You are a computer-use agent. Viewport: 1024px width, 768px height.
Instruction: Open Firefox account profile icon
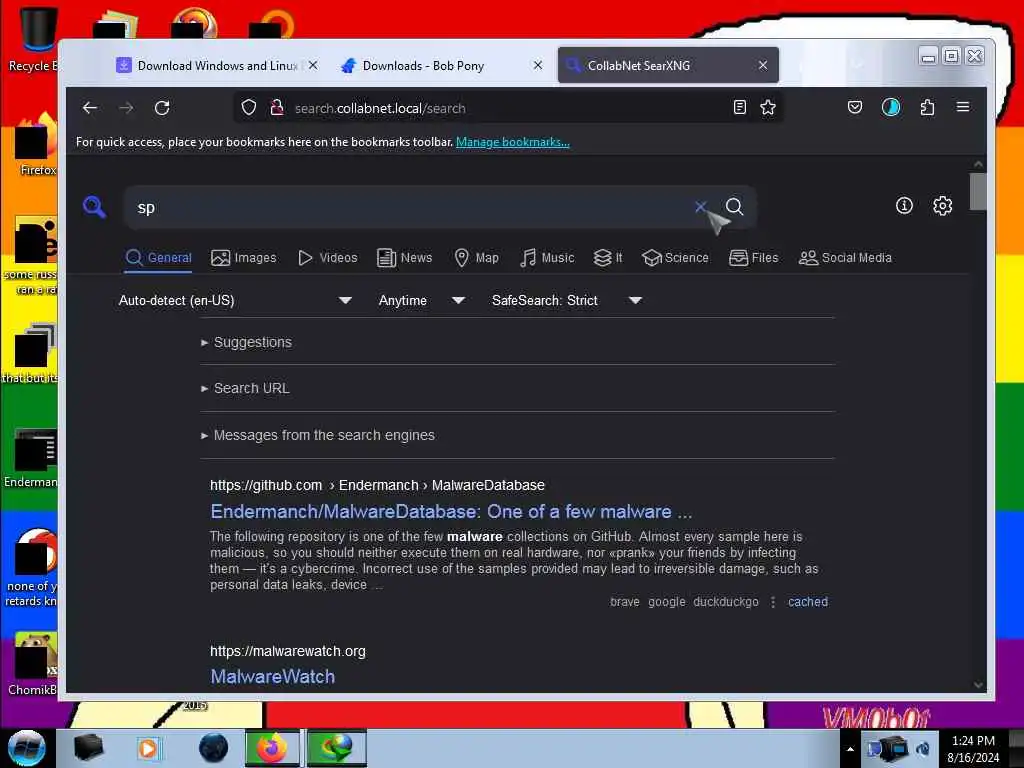[891, 108]
